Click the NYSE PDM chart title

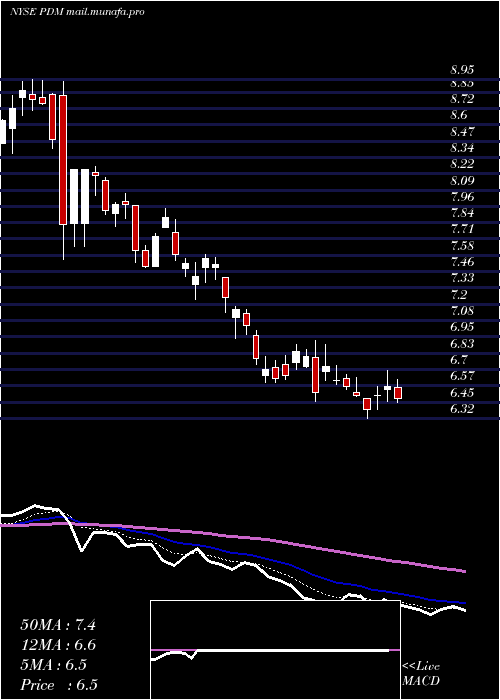(x=77, y=12)
